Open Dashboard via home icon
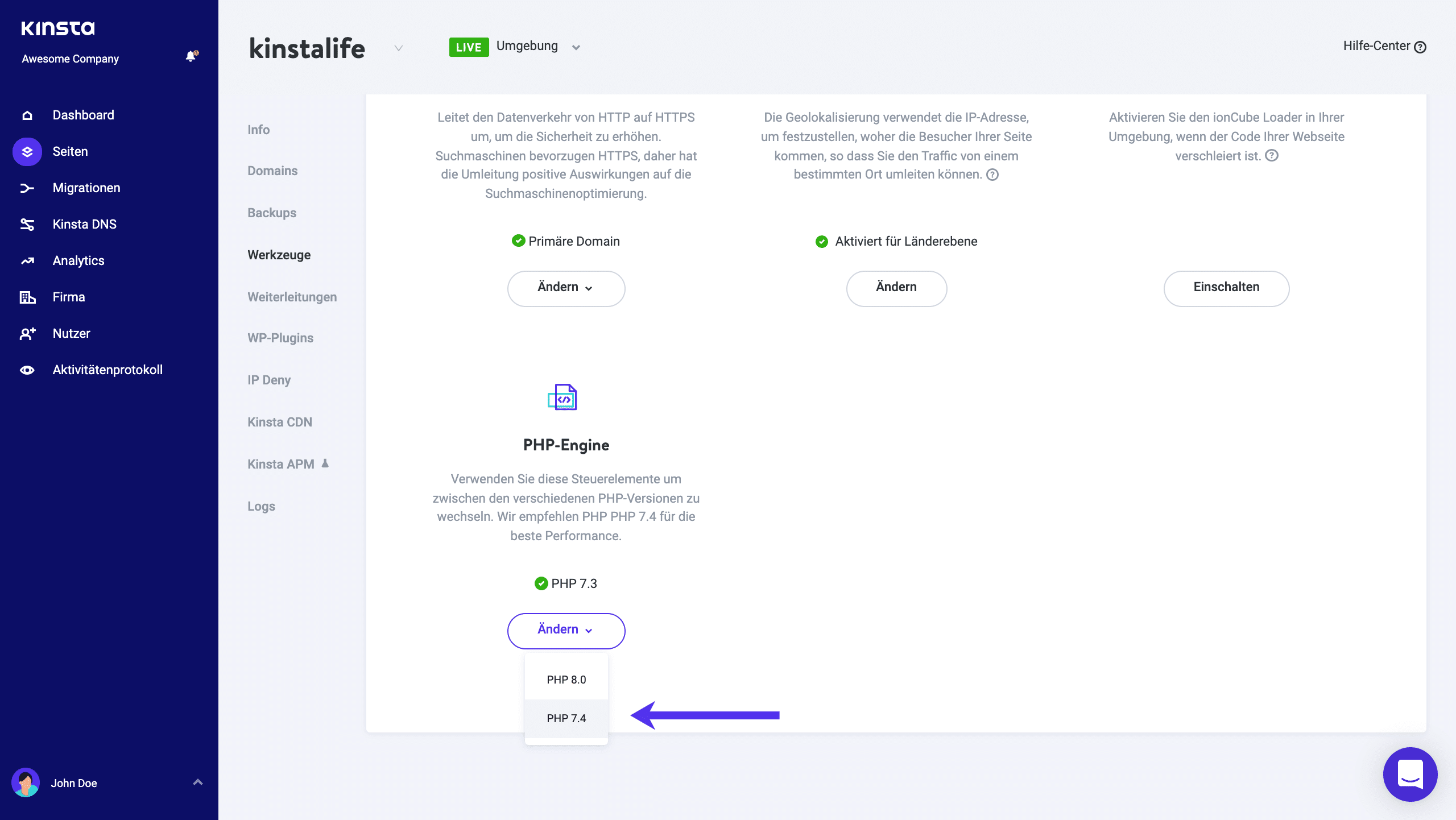Image resolution: width=1456 pixels, height=820 pixels. click(27, 115)
